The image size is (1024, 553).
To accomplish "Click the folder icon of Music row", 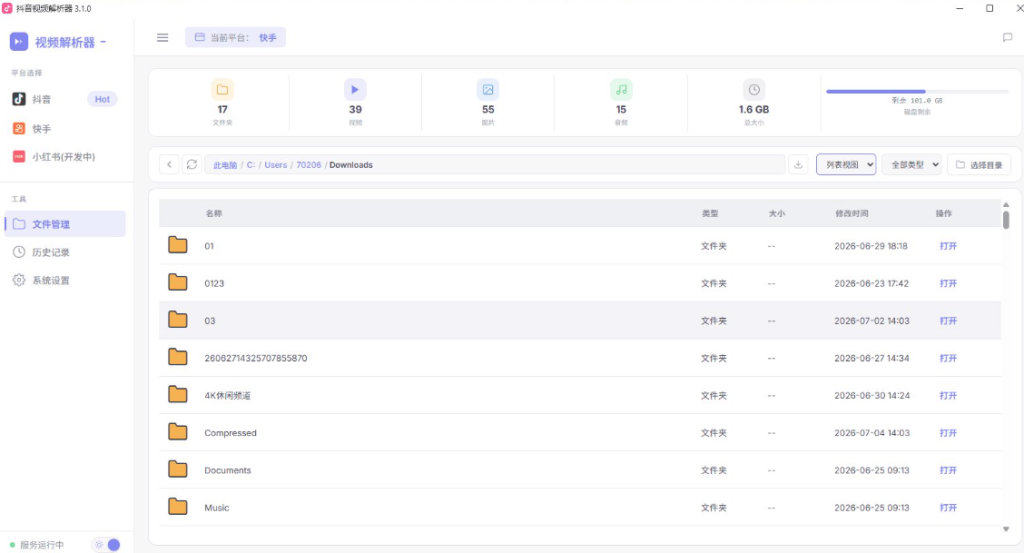I will 178,507.
